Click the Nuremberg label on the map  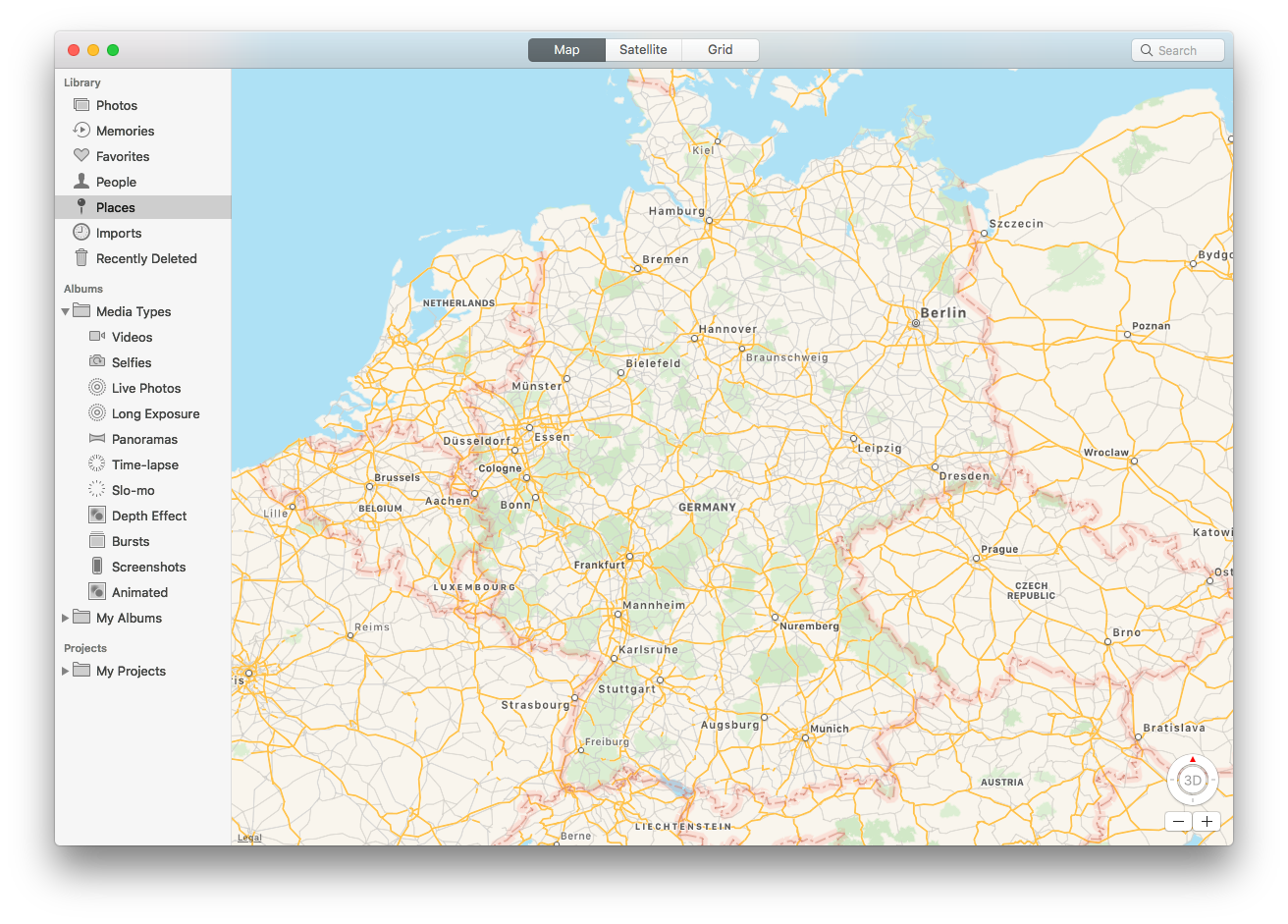point(809,626)
